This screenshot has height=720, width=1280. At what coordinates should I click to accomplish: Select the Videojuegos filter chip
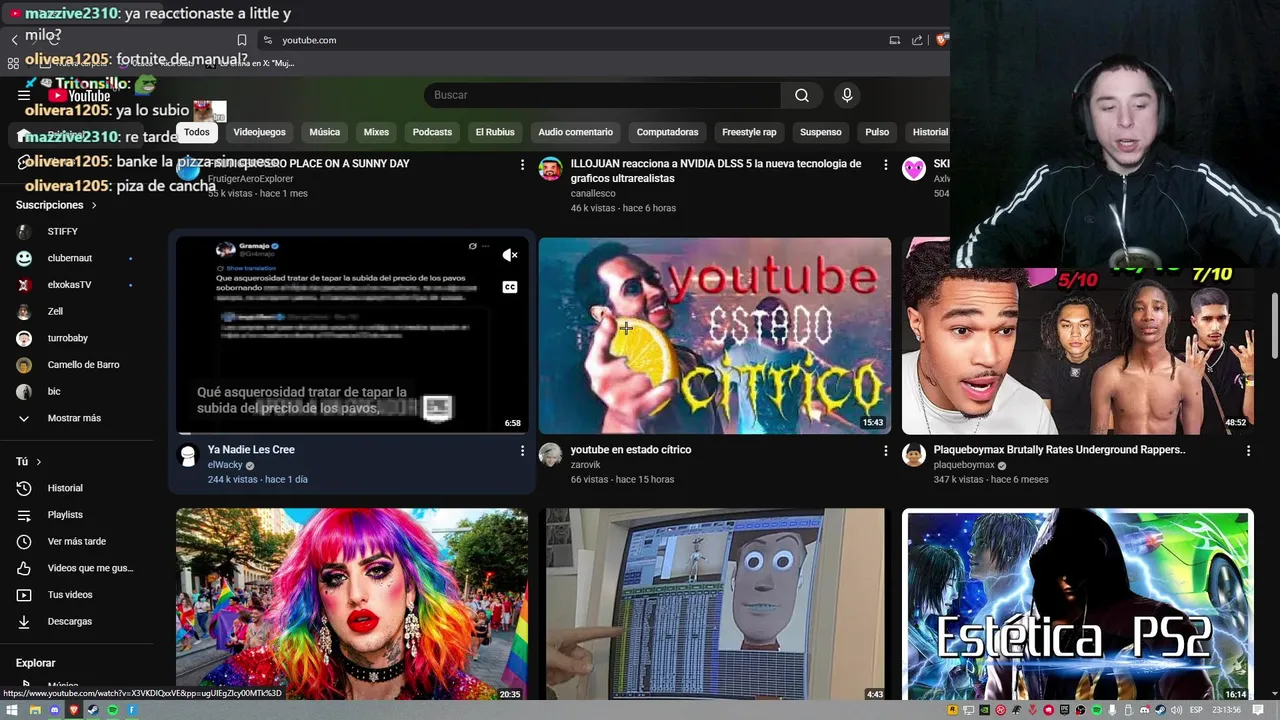pos(260,132)
